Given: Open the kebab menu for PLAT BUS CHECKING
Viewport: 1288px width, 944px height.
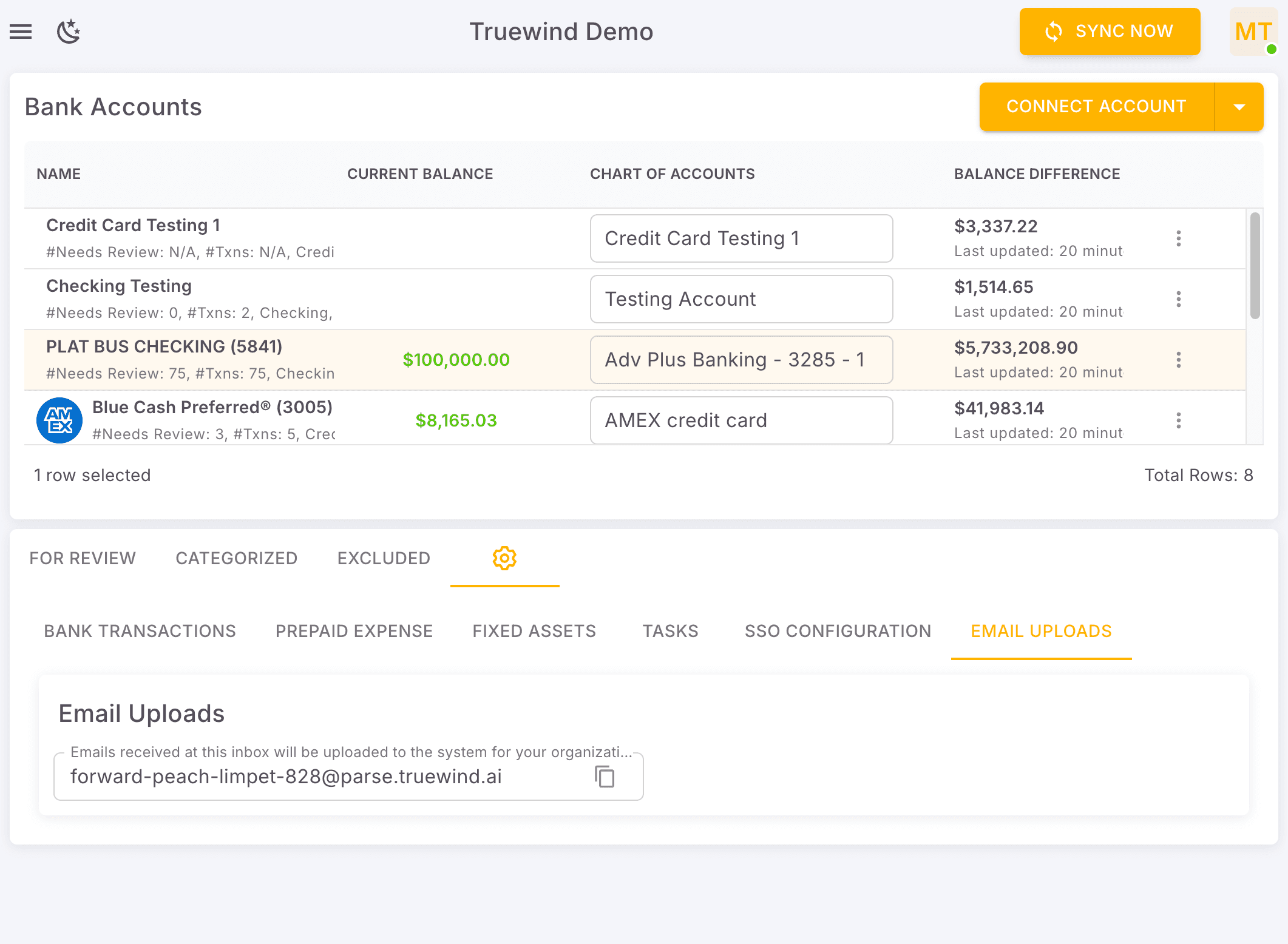Looking at the screenshot, I should coord(1178,360).
